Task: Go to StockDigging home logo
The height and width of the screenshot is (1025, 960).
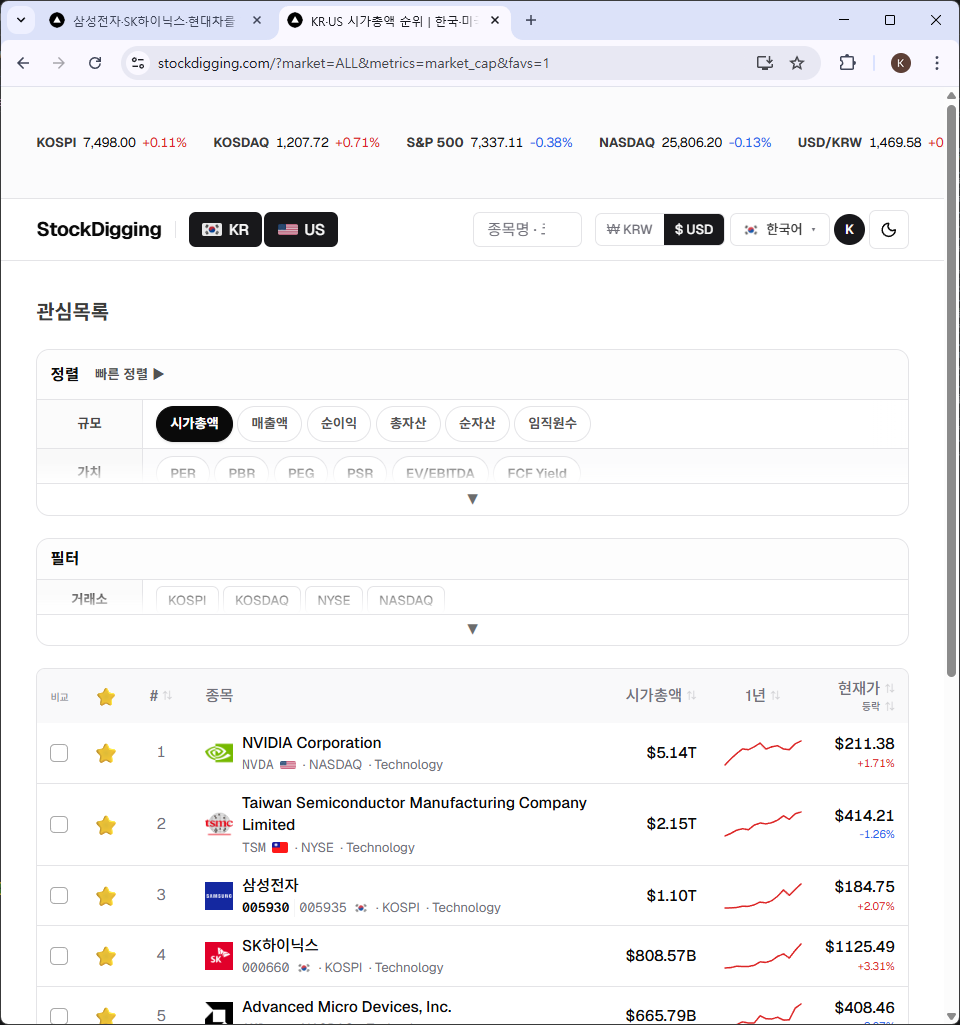Action: 99,229
